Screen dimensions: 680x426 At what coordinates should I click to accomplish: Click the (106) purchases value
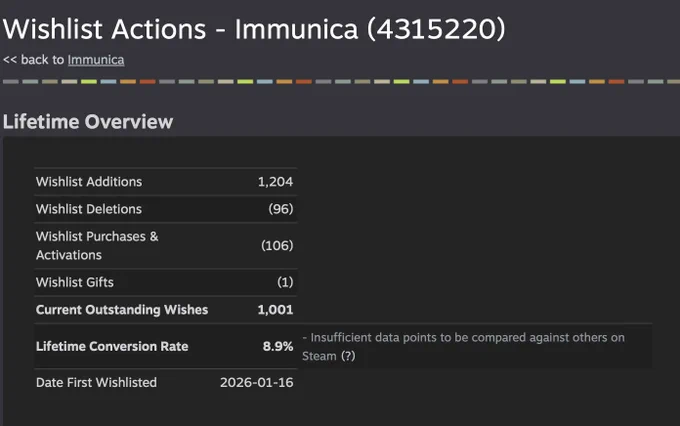pos(277,246)
